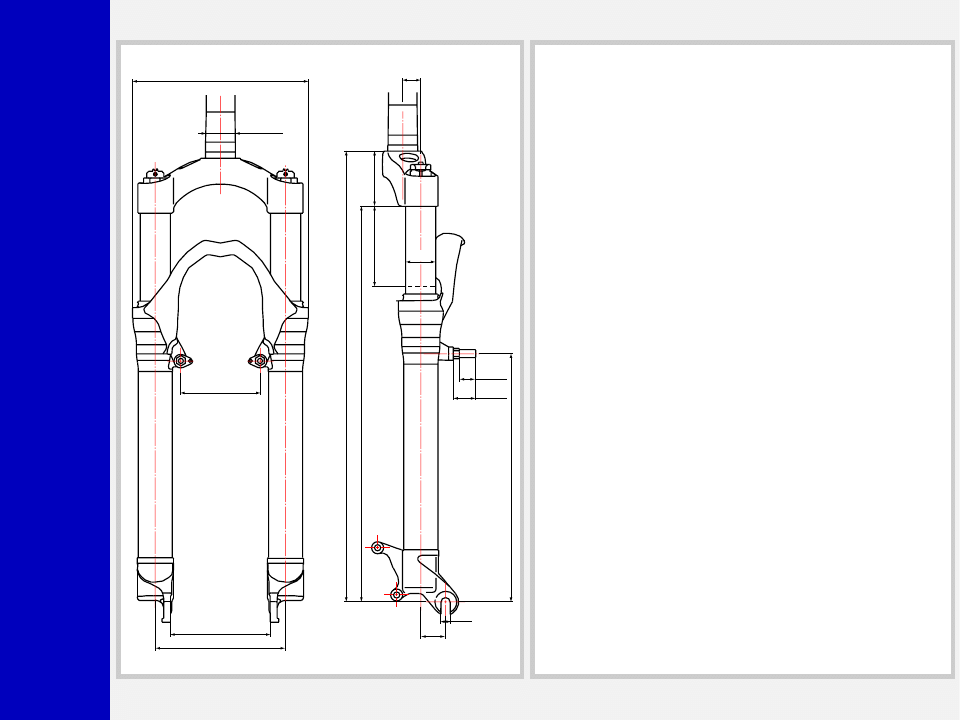Click the dimension line between brake bosses
Image resolution: width=960 pixels, height=720 pixels.
(x=220, y=393)
